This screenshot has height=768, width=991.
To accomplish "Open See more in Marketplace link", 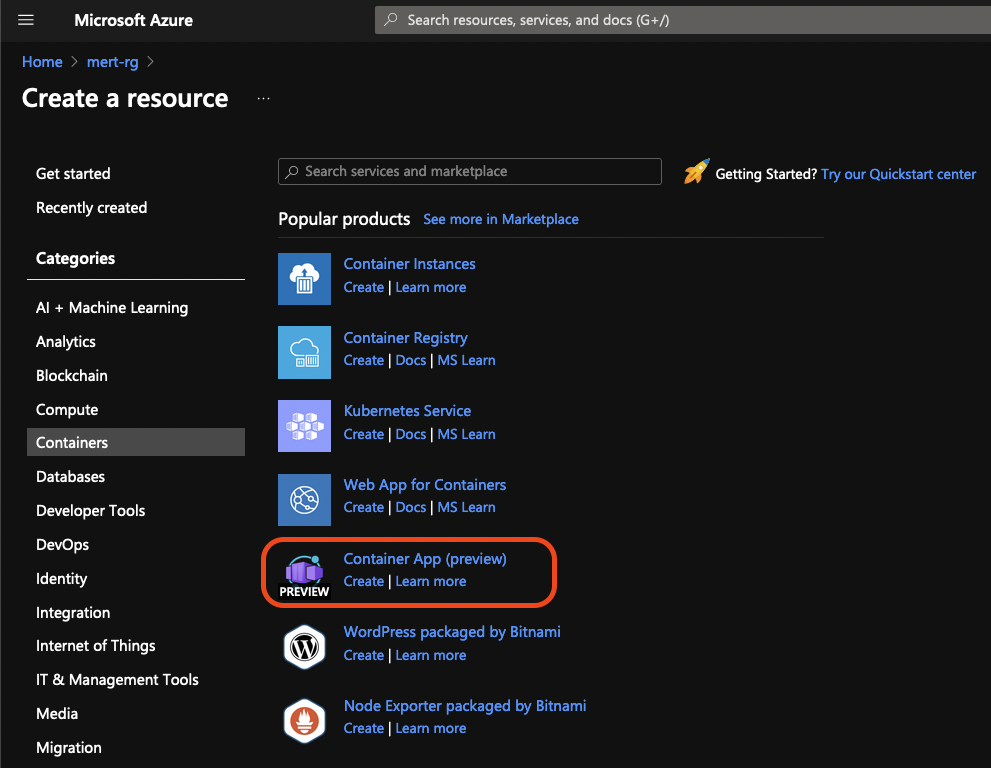I will point(501,219).
